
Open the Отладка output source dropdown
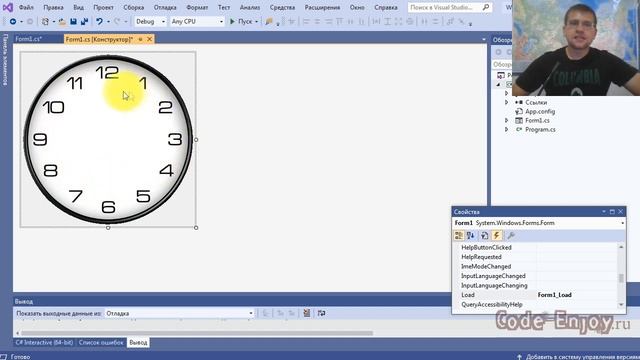click(x=251, y=313)
